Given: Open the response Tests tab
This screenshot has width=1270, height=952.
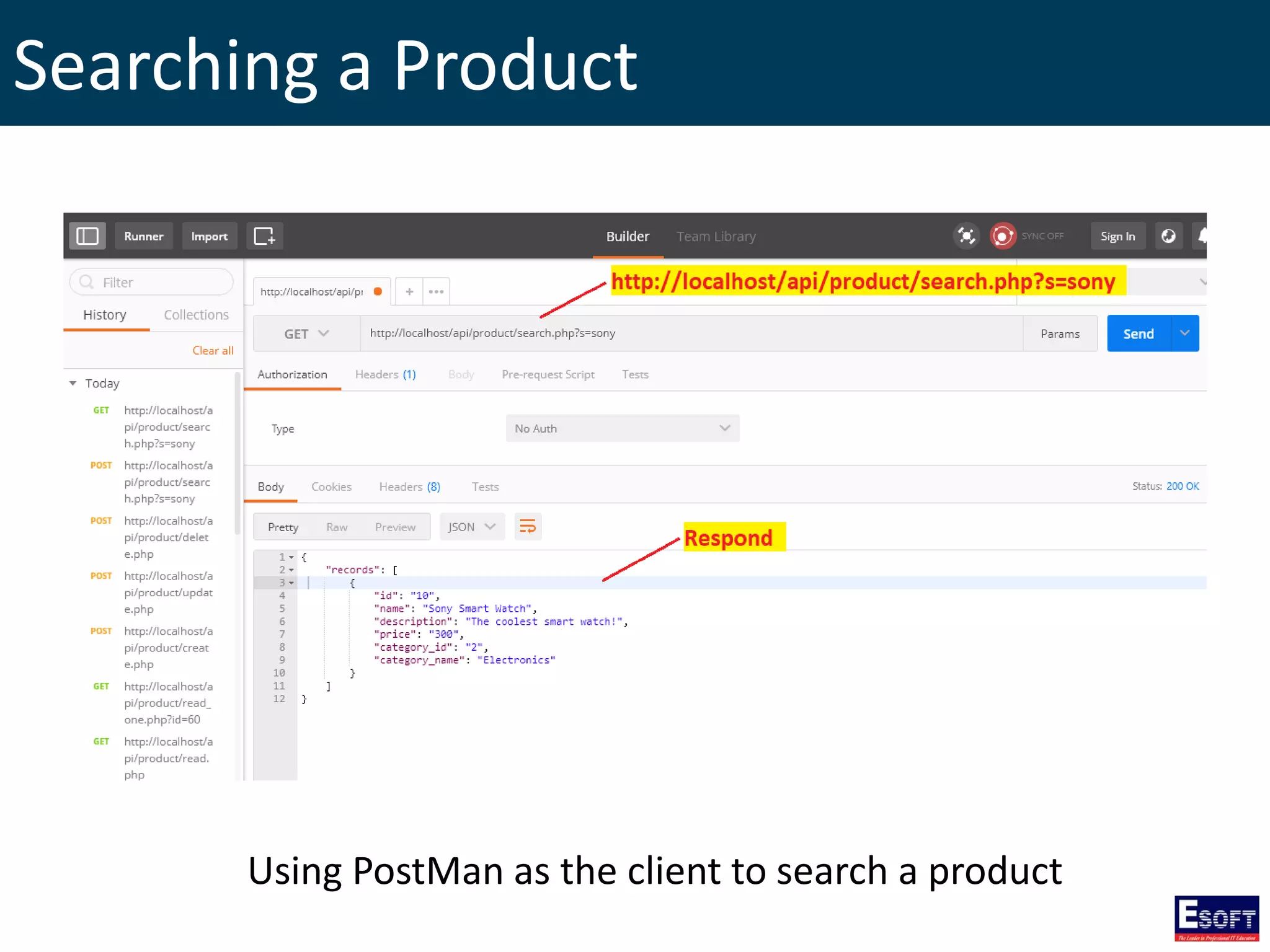Looking at the screenshot, I should (485, 487).
